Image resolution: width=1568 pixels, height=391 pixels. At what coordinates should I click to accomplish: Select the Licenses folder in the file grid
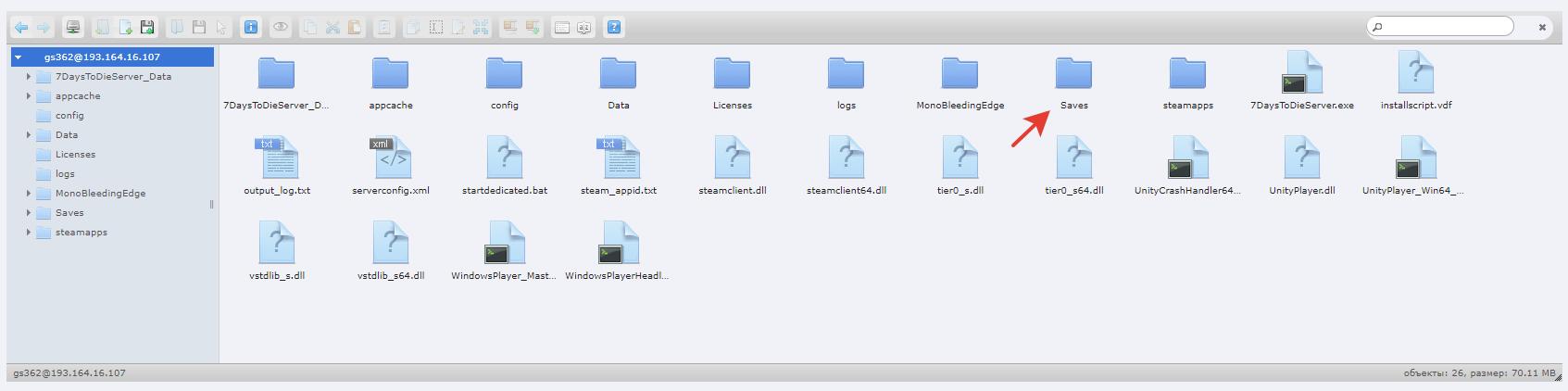(732, 82)
